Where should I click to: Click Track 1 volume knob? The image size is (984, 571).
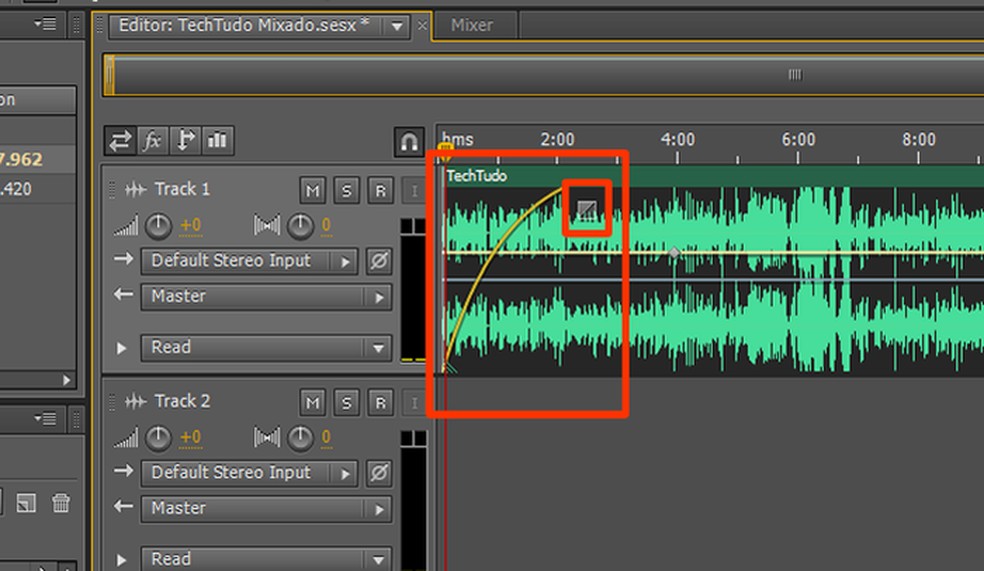pos(158,226)
